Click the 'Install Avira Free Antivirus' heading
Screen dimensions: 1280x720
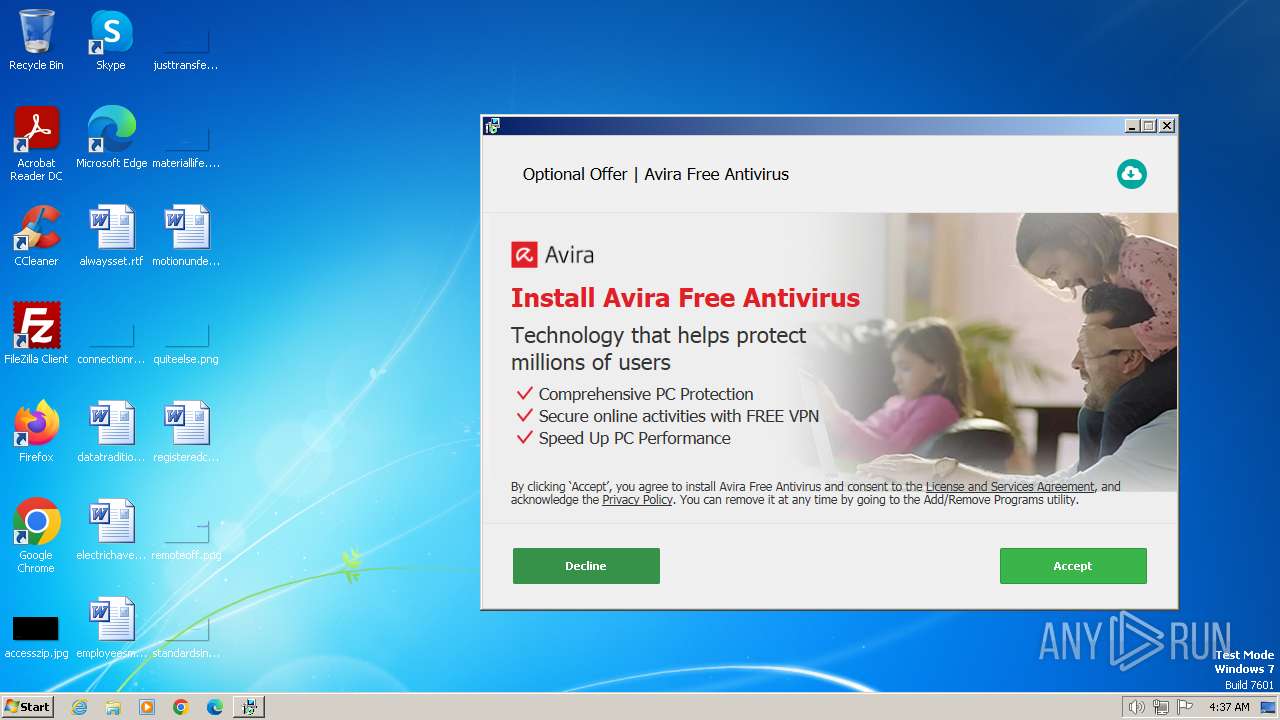[x=685, y=298]
